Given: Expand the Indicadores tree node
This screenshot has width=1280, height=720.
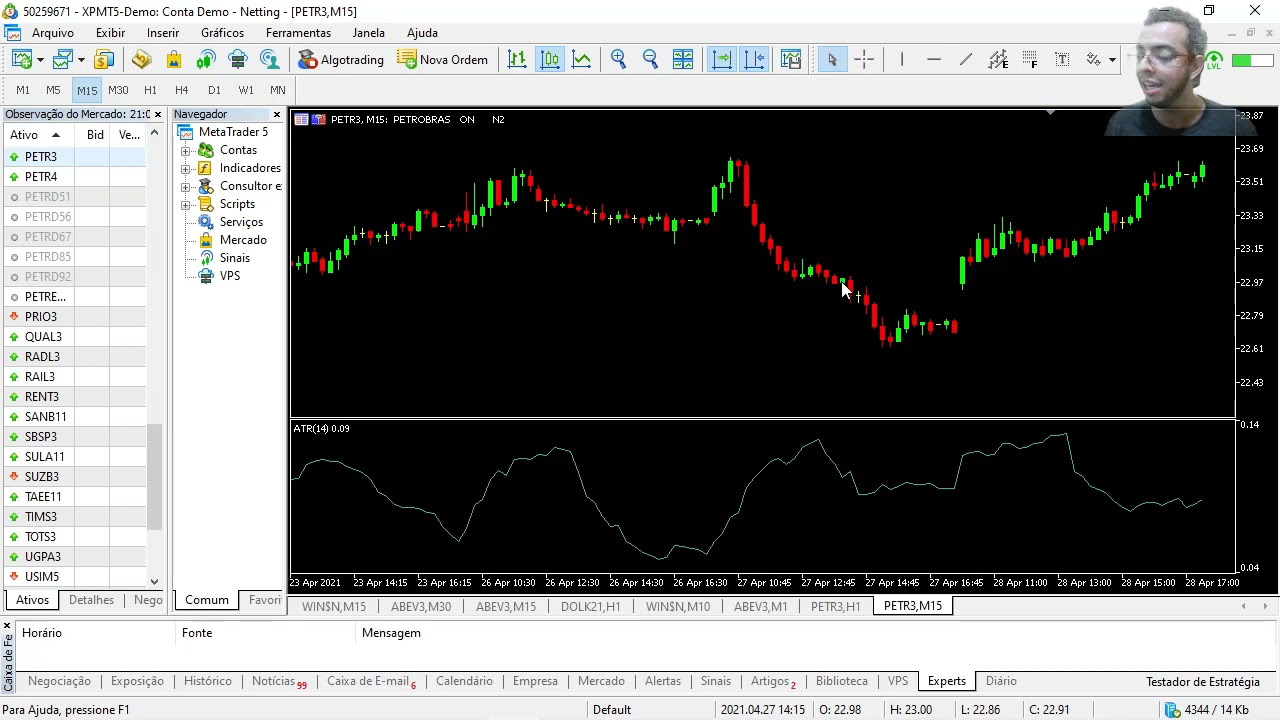Looking at the screenshot, I should [185, 168].
